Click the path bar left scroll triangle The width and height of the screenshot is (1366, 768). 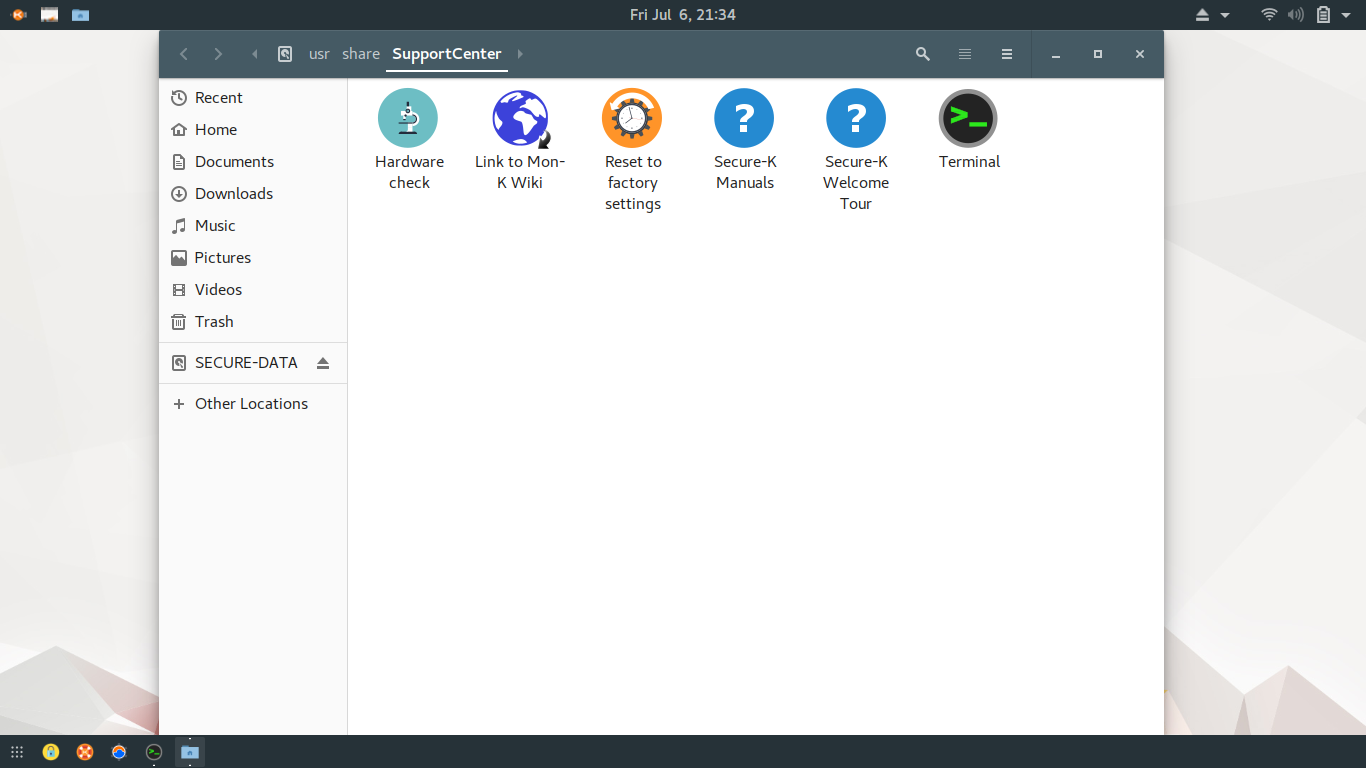coord(255,54)
